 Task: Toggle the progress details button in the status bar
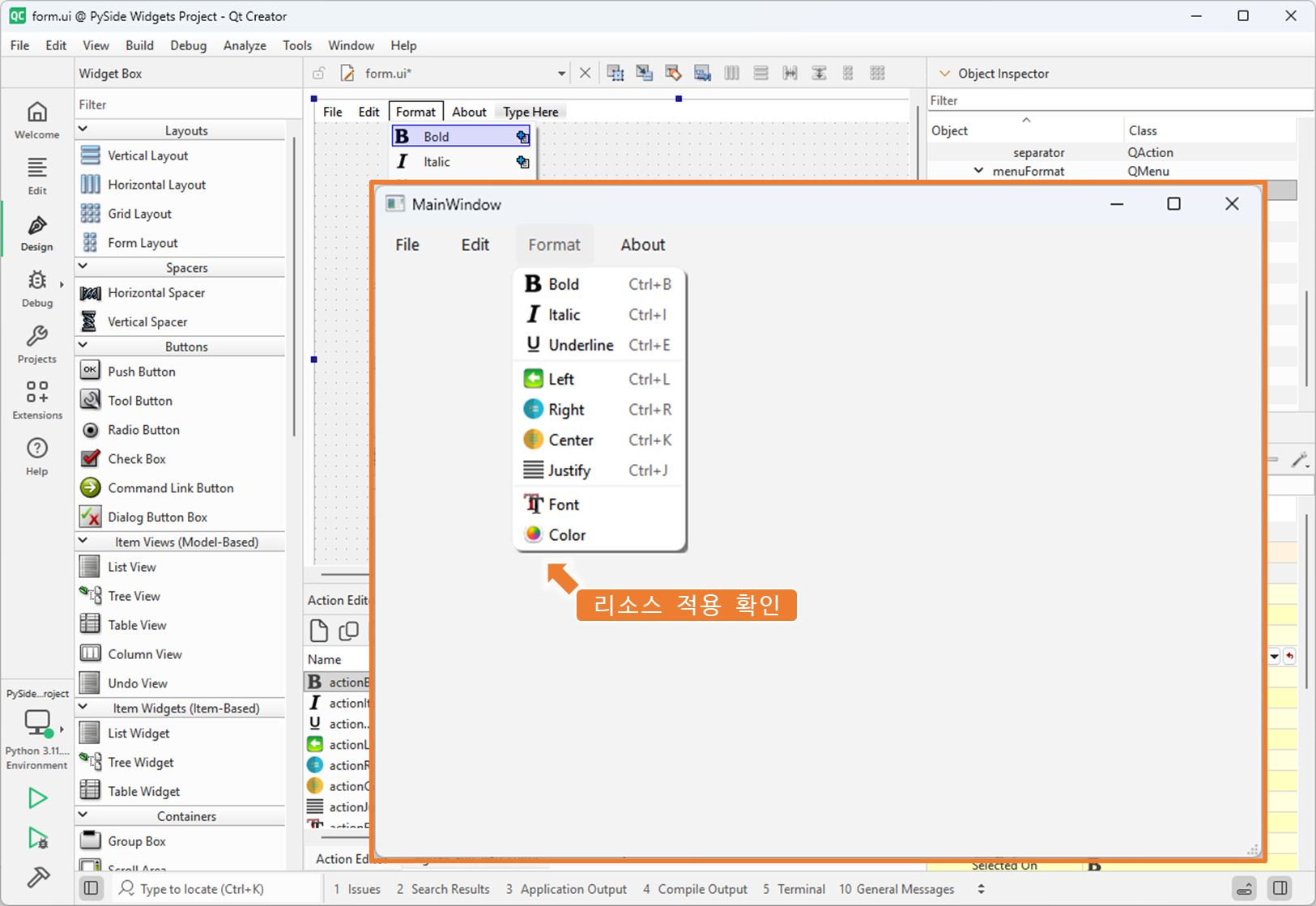click(1245, 888)
